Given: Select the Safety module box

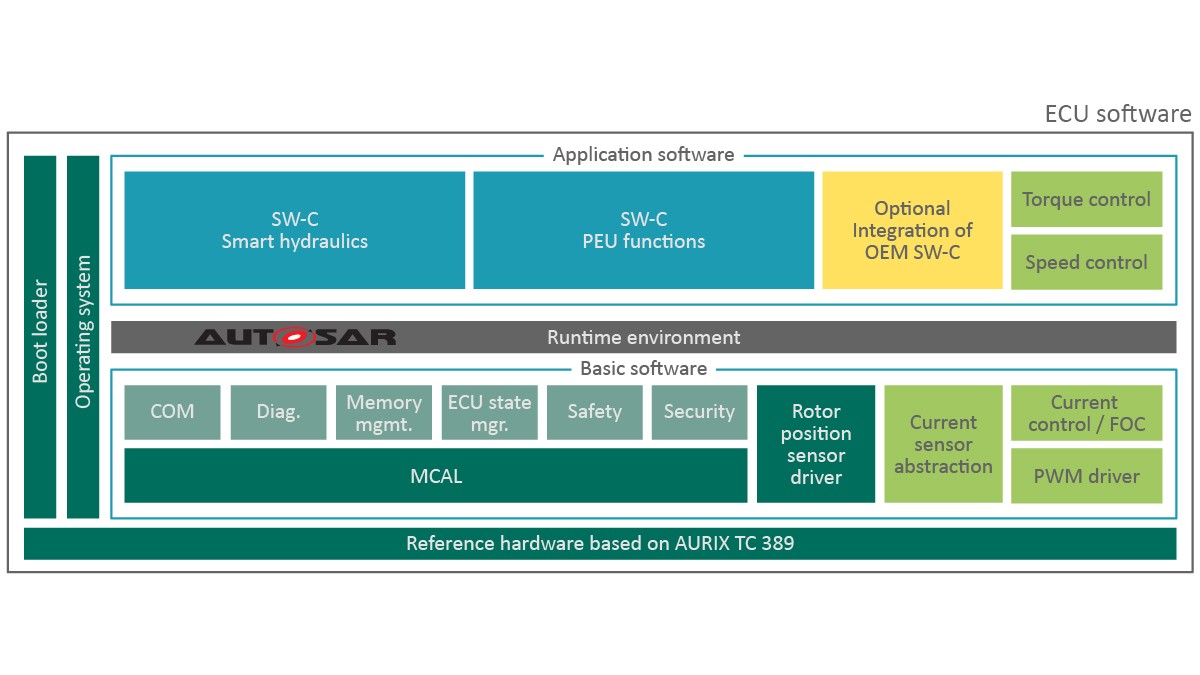Looking at the screenshot, I should [x=595, y=412].
